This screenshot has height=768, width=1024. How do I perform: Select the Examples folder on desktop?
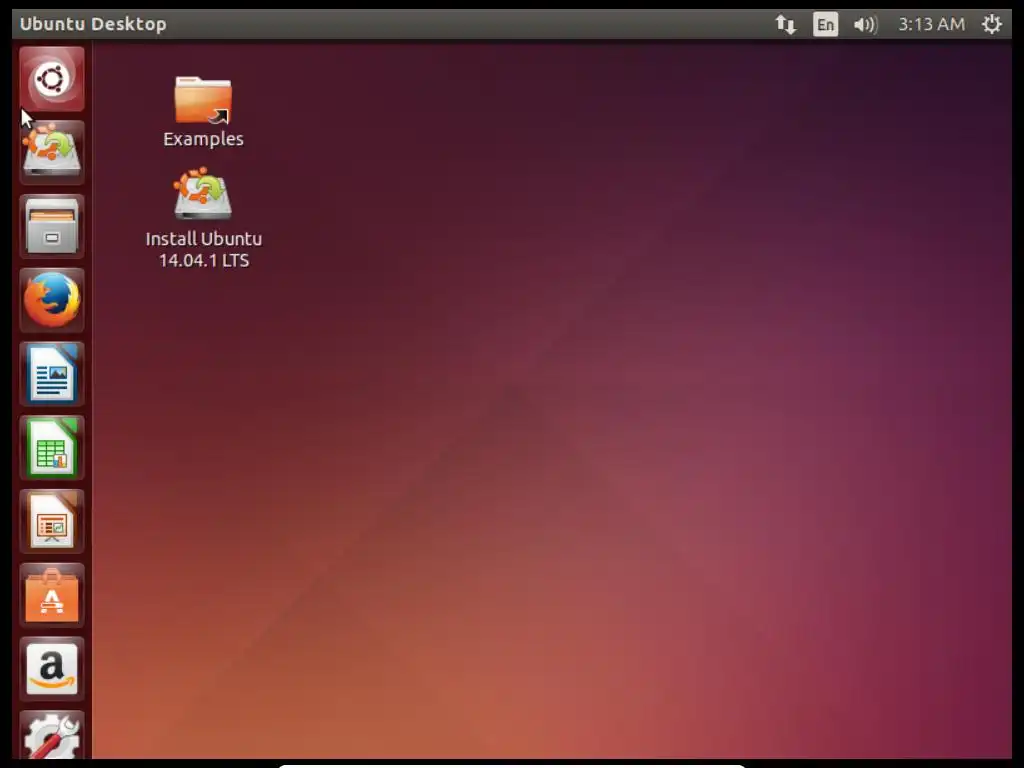click(203, 100)
